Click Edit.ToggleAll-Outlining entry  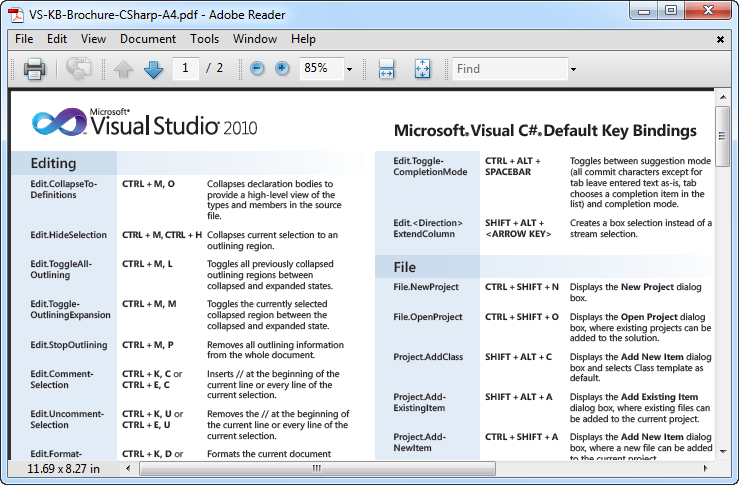pos(61,270)
